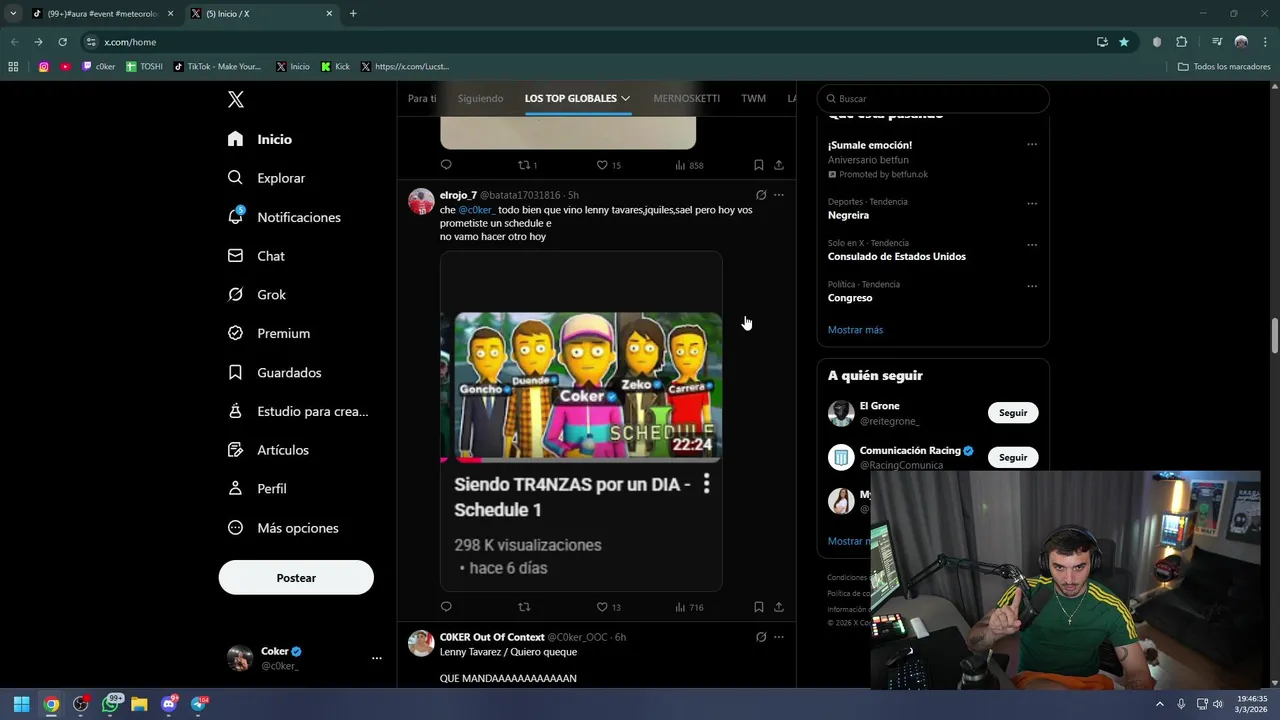This screenshot has height=720, width=1280.
Task: Open Explorar from the sidebar
Action: point(266,178)
